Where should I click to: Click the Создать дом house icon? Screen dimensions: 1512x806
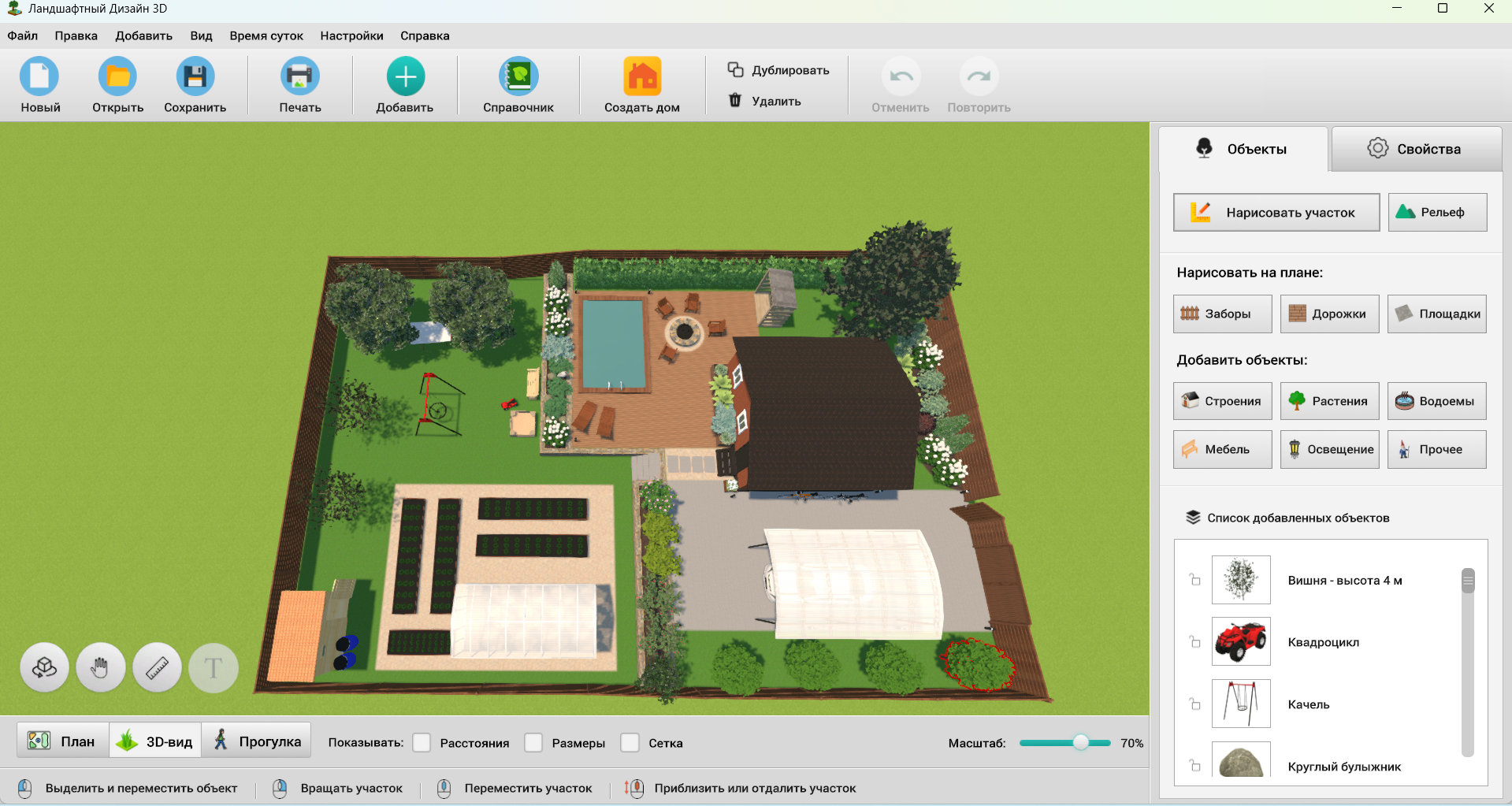tap(641, 77)
